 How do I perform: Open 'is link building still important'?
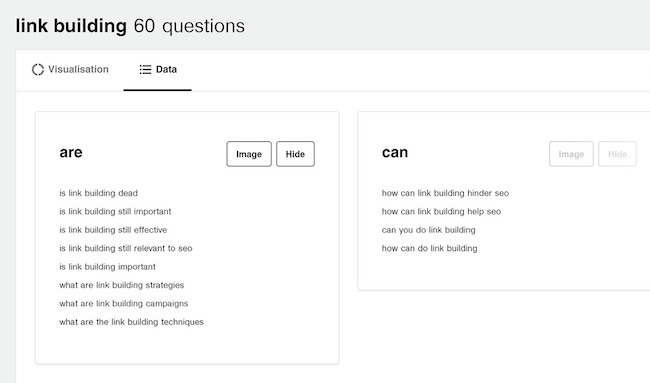click(115, 211)
